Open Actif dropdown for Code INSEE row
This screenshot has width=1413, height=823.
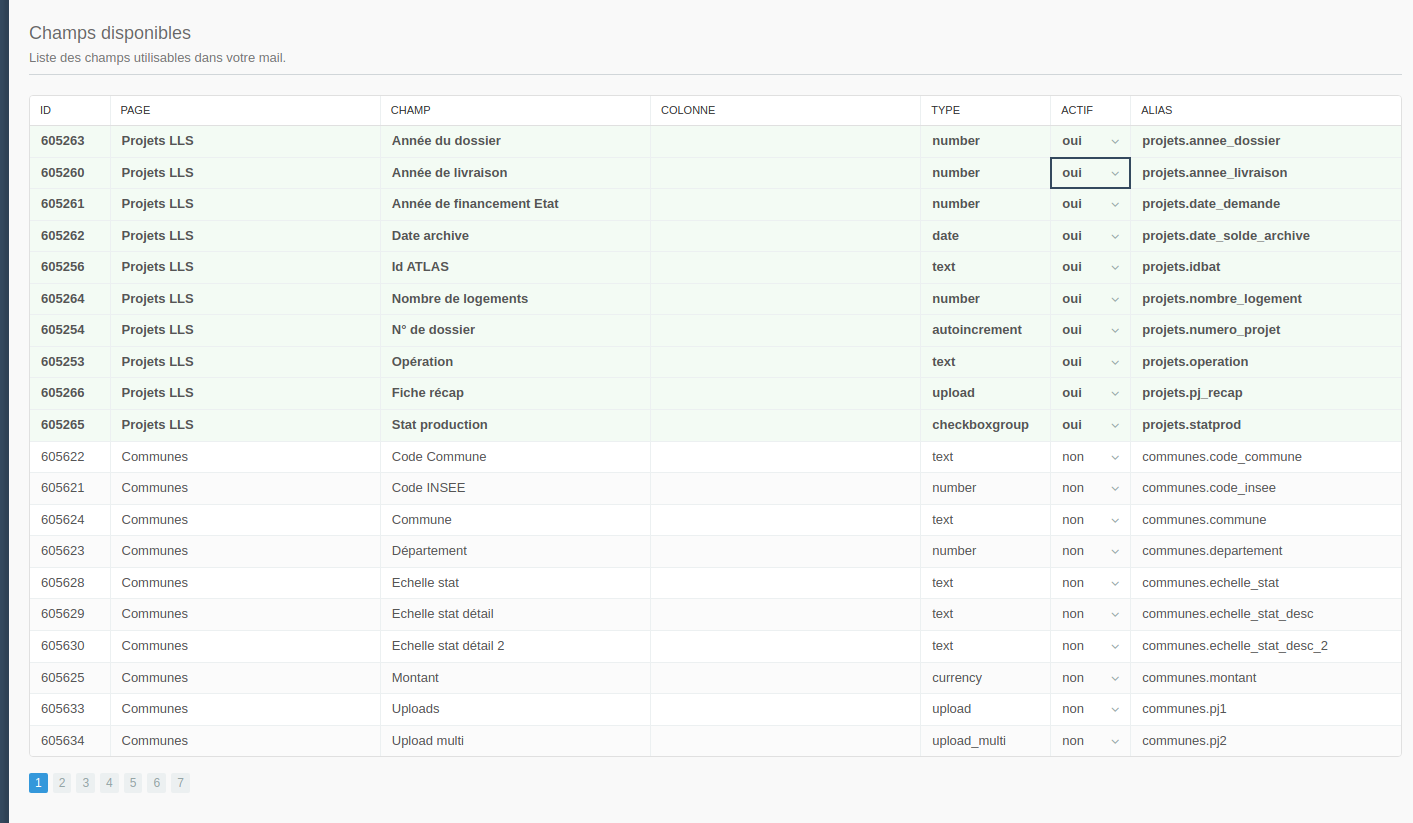pos(1090,488)
